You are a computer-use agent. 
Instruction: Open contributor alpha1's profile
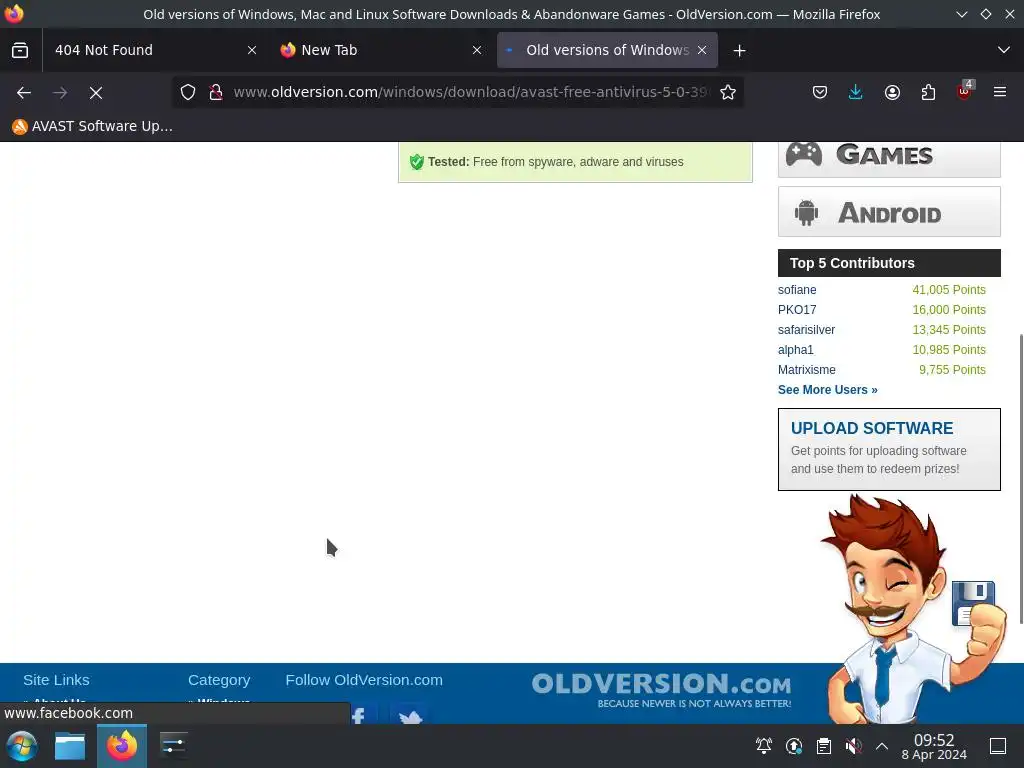(795, 350)
